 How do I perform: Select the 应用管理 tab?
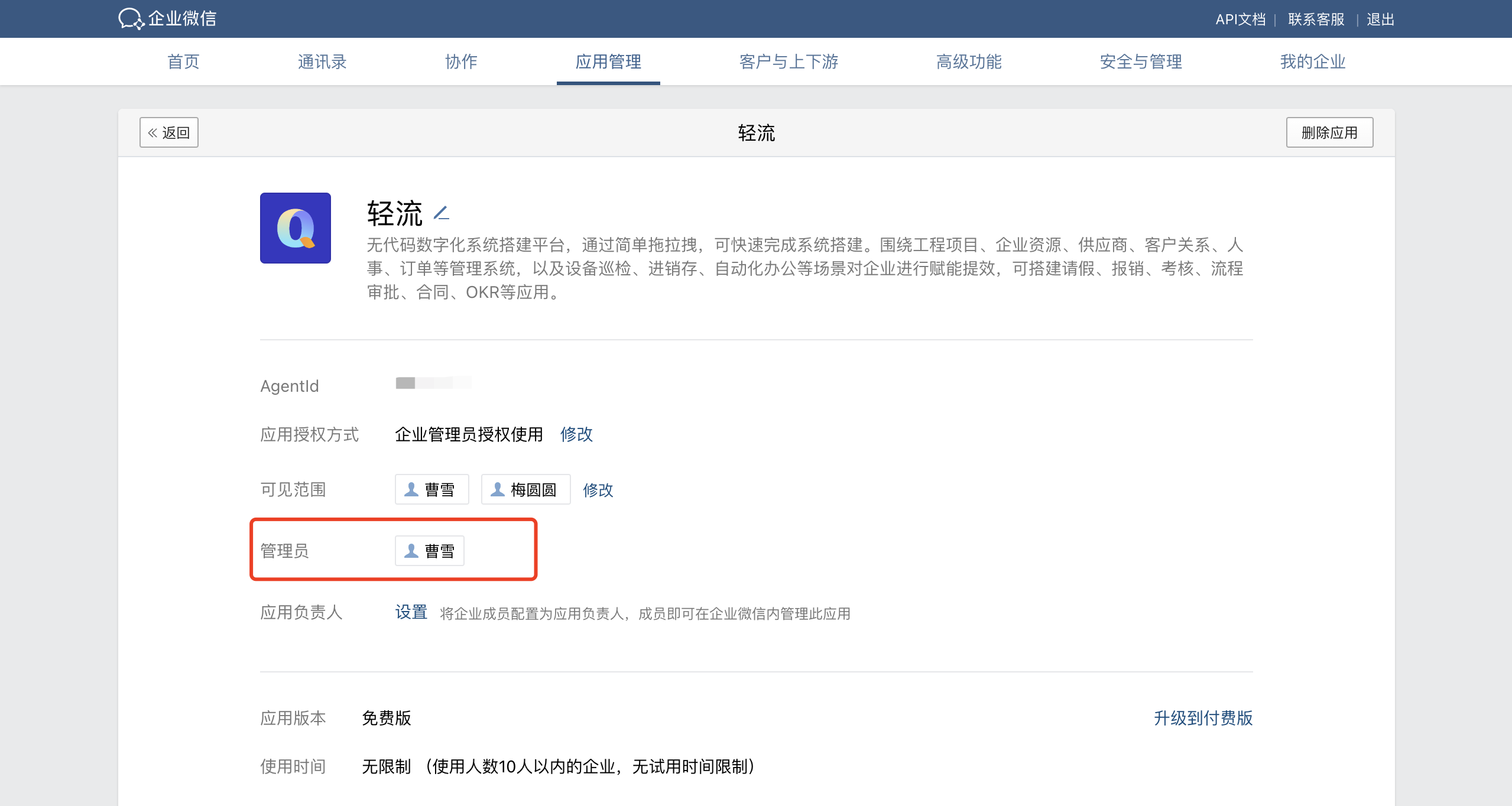(x=608, y=61)
